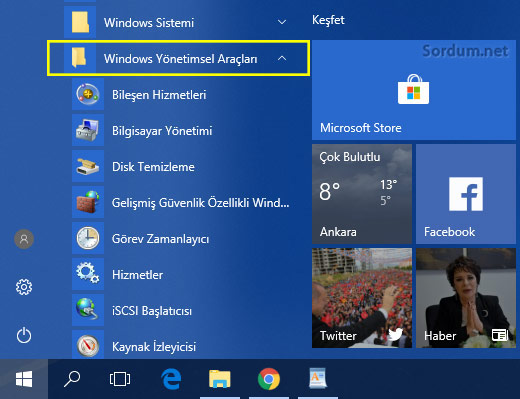Open the Facebook tile label
520x399 pixels.
coord(449,232)
